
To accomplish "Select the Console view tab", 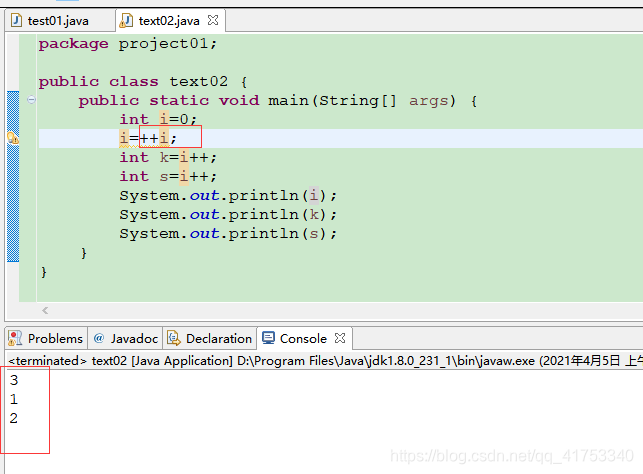I will pyautogui.click(x=303, y=339).
